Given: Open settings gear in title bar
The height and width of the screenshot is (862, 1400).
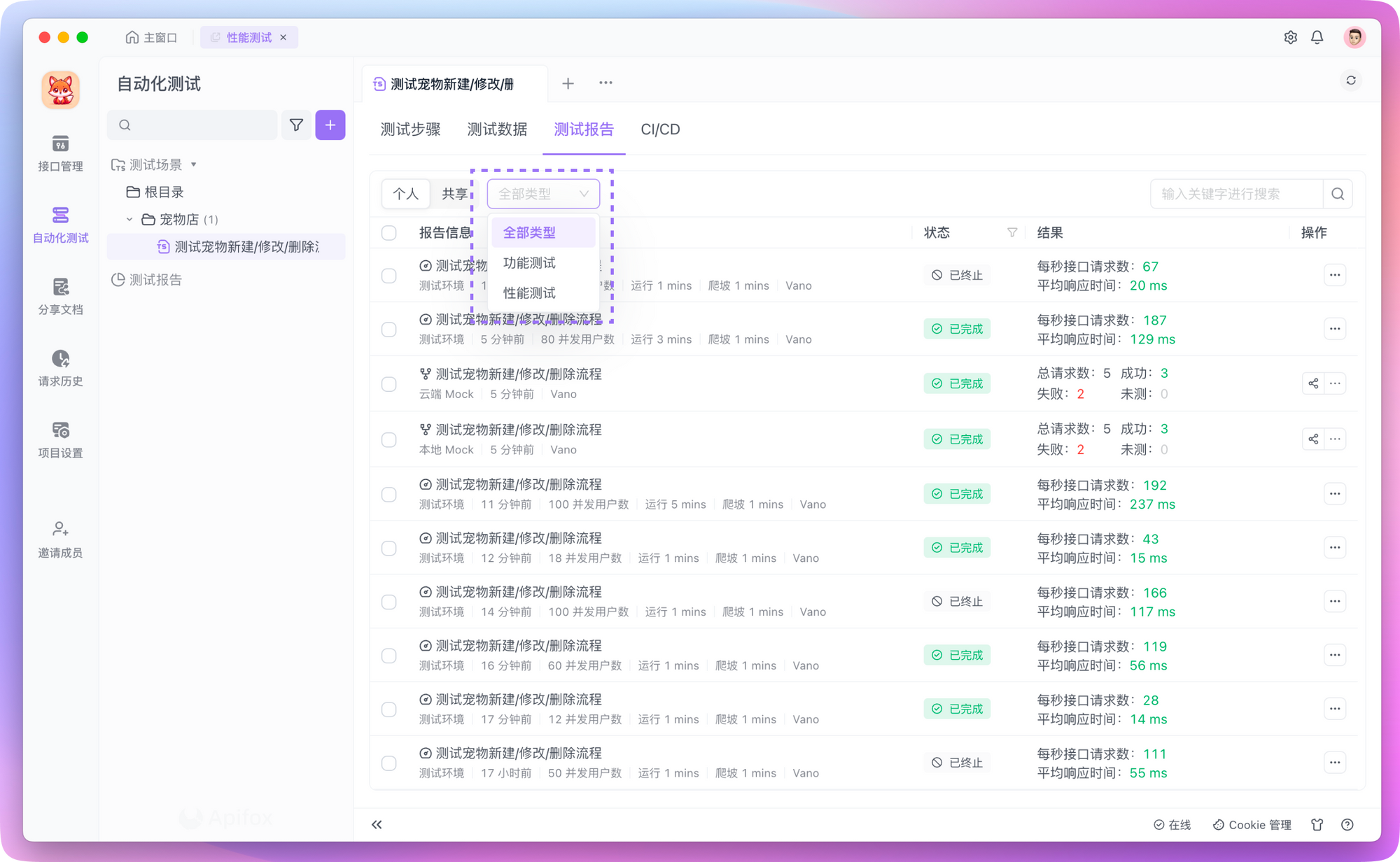Looking at the screenshot, I should [x=1290, y=37].
